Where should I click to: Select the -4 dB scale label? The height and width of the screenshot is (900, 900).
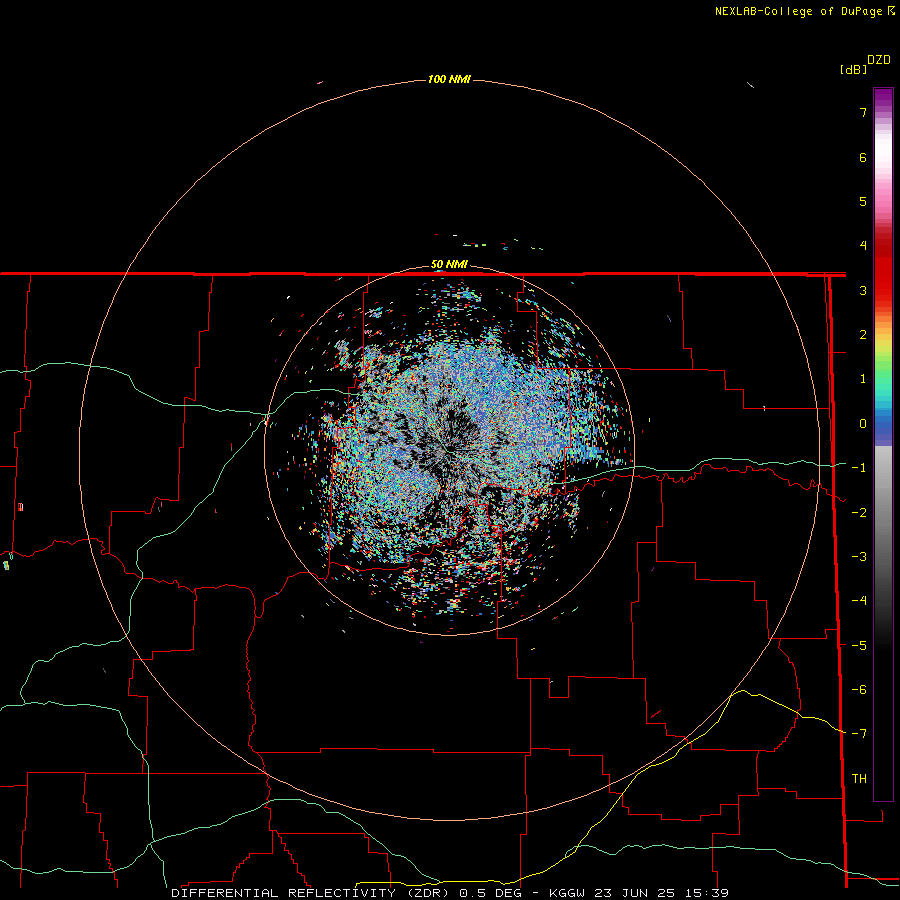click(x=859, y=601)
